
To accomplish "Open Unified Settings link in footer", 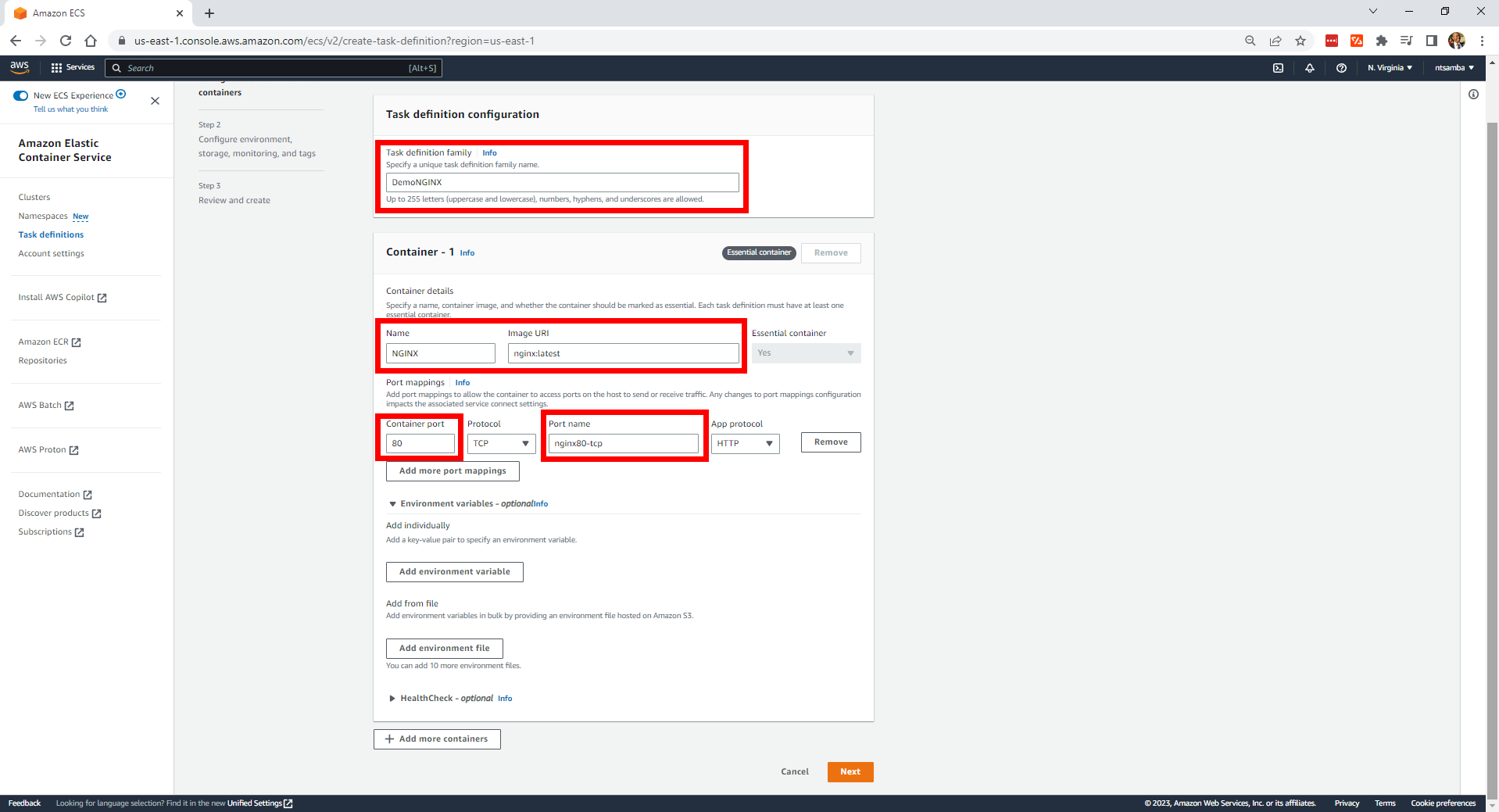I will click(x=259, y=803).
